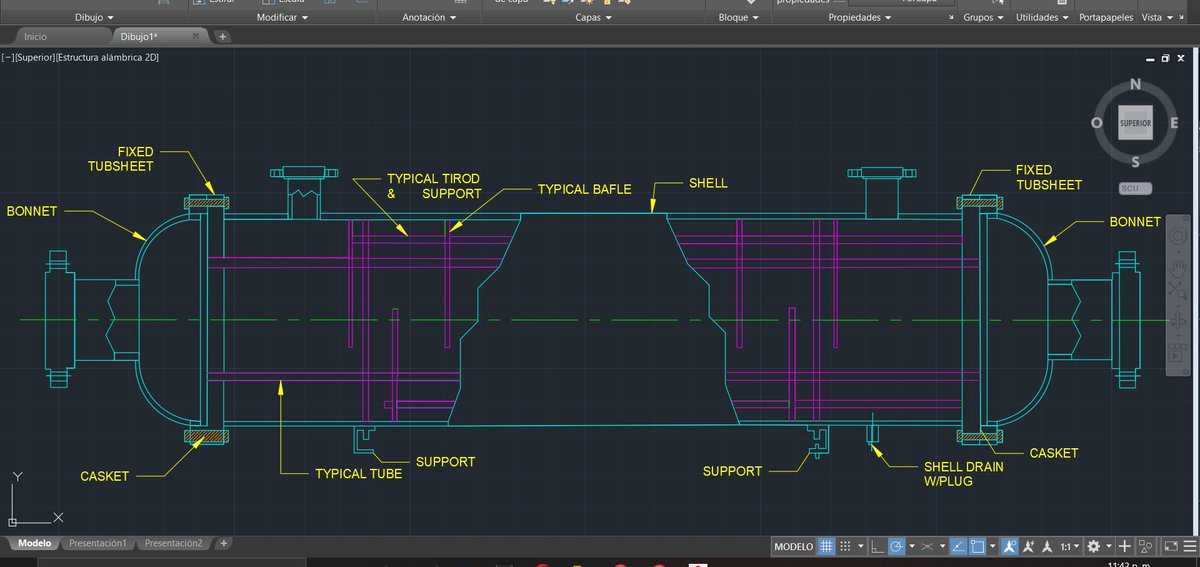Screen dimensions: 1200x567
Task: Create new drawing tab with plus
Action: tap(222, 36)
